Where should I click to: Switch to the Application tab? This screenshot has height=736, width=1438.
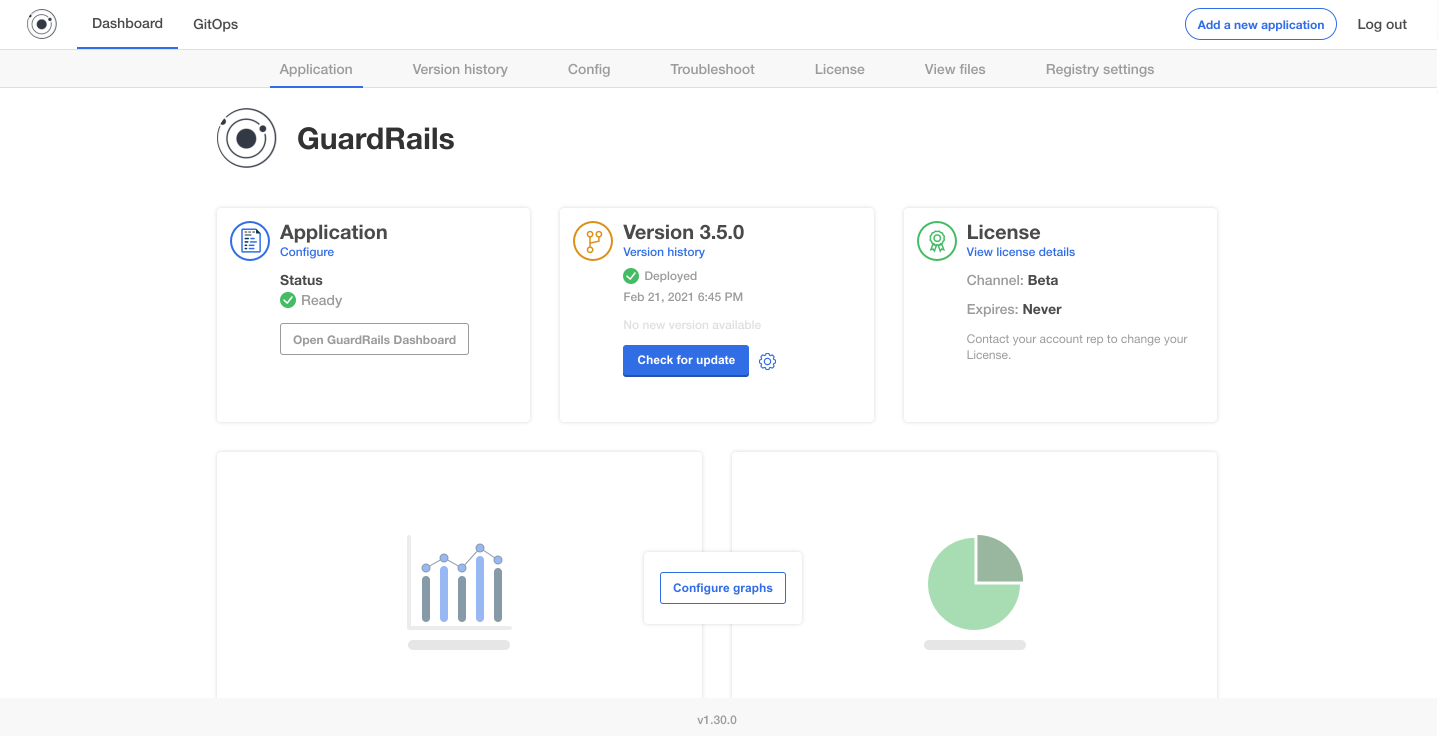316,69
